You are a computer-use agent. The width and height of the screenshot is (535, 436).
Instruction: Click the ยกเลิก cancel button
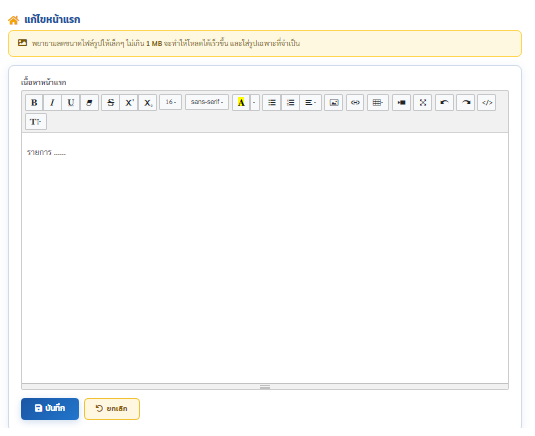pos(112,409)
